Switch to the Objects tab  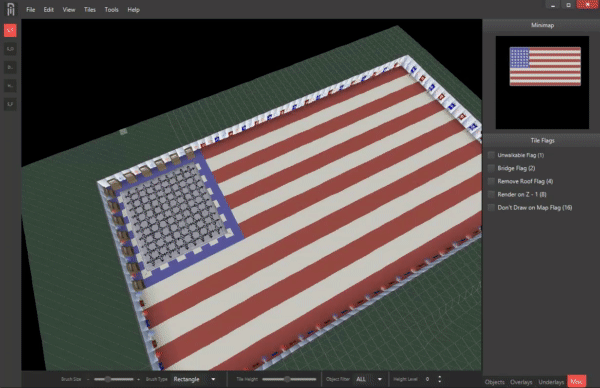pyautogui.click(x=495, y=382)
